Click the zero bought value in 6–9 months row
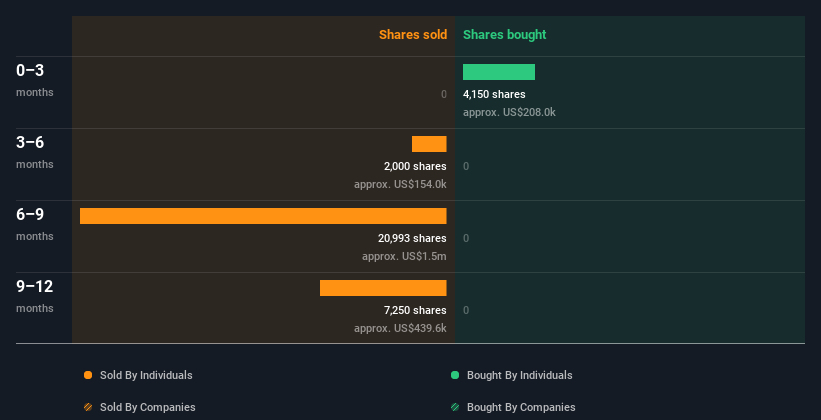 [x=466, y=238]
